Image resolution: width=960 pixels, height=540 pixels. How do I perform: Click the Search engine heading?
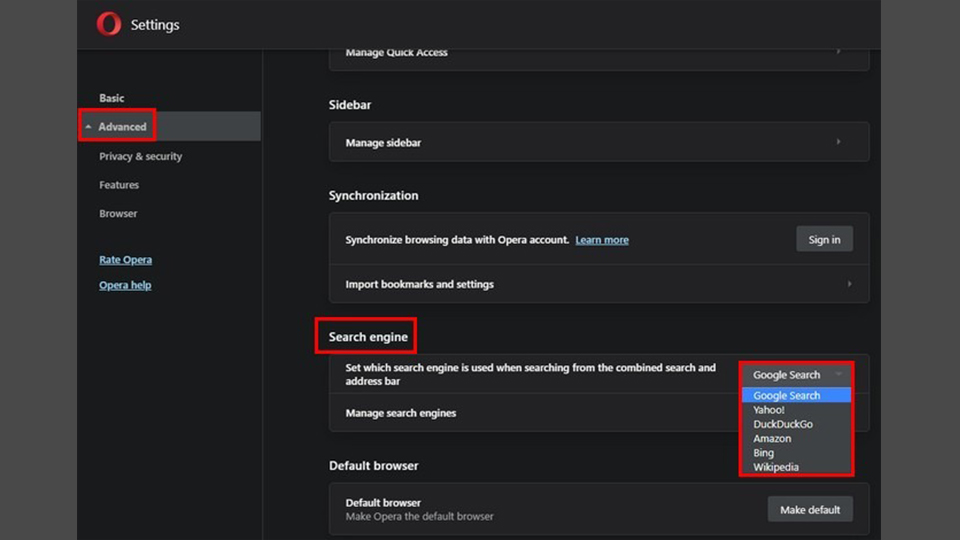pyautogui.click(x=368, y=337)
